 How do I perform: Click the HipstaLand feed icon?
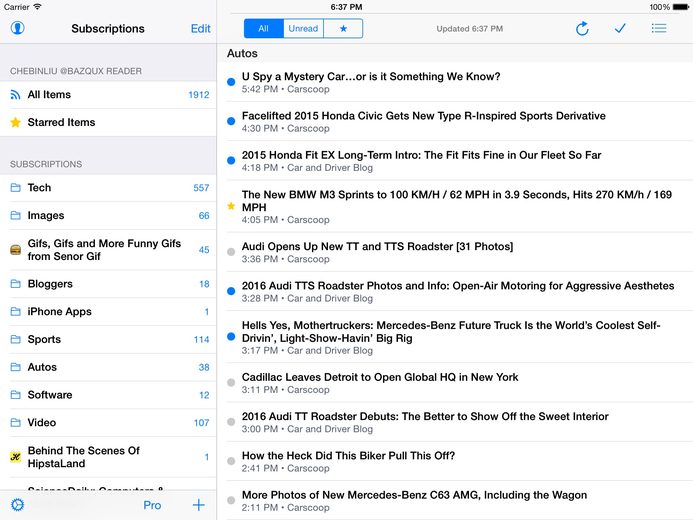pyautogui.click(x=15, y=457)
